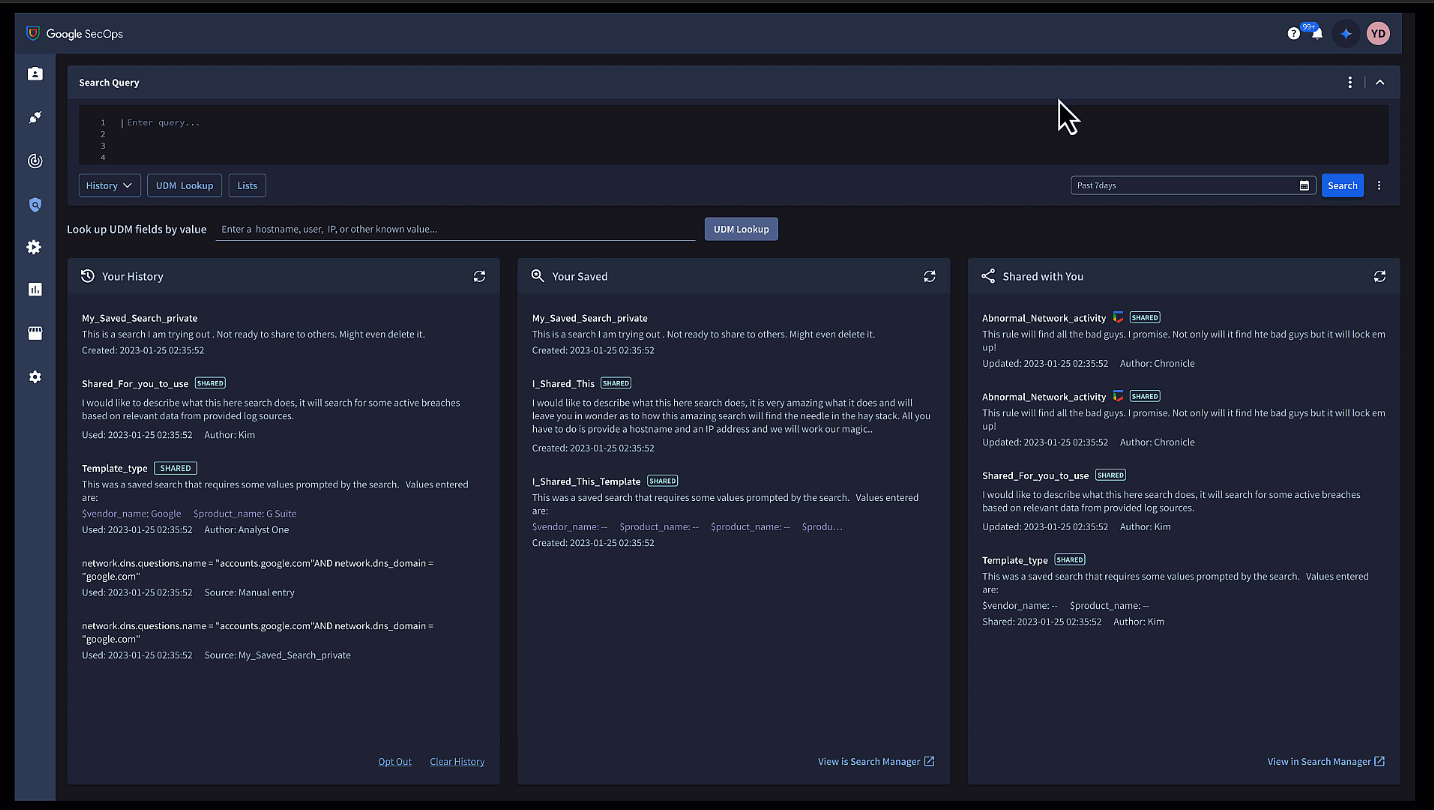Open the Search Query header kebab menu
This screenshot has height=810, width=1434.
pos(1350,82)
